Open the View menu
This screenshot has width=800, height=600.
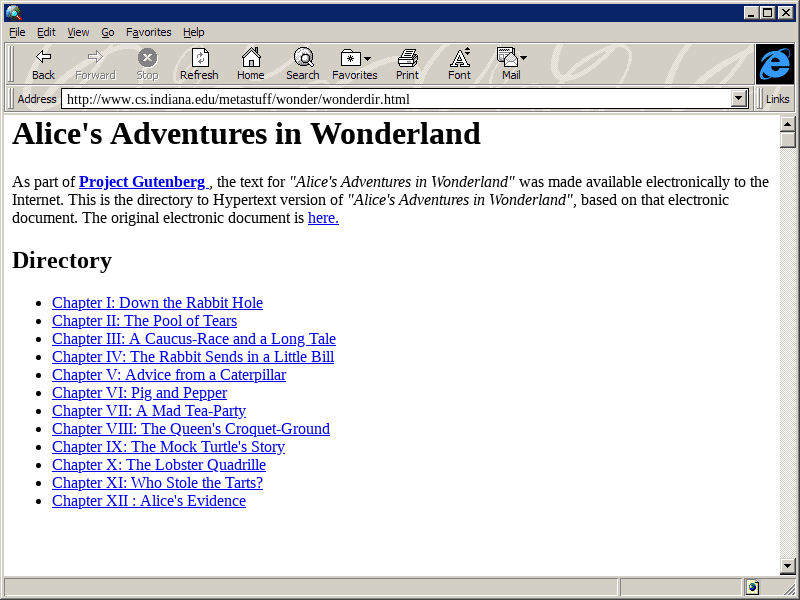(x=78, y=32)
